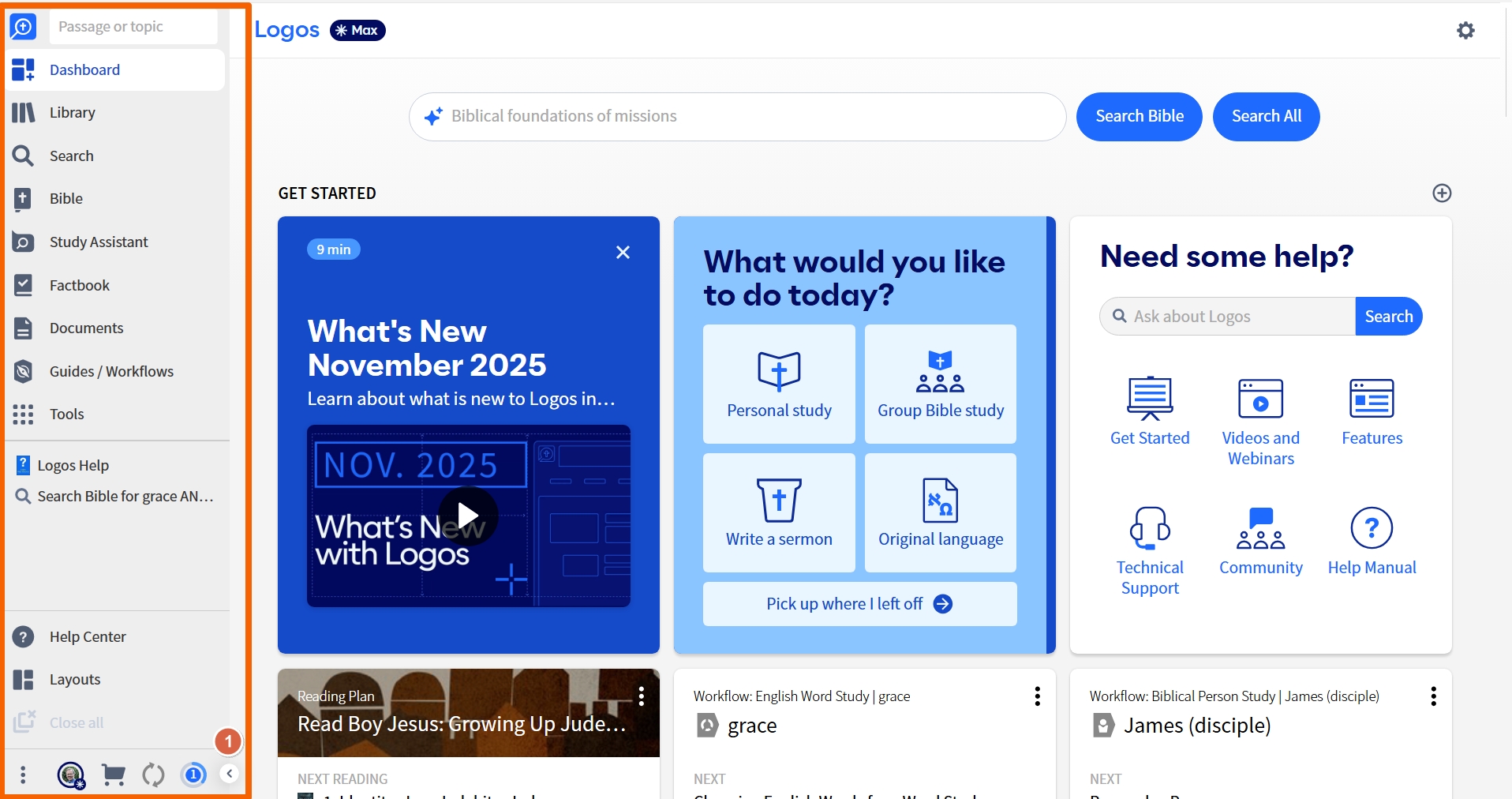Open the Library panel
The height and width of the screenshot is (799, 1512).
click(115, 113)
